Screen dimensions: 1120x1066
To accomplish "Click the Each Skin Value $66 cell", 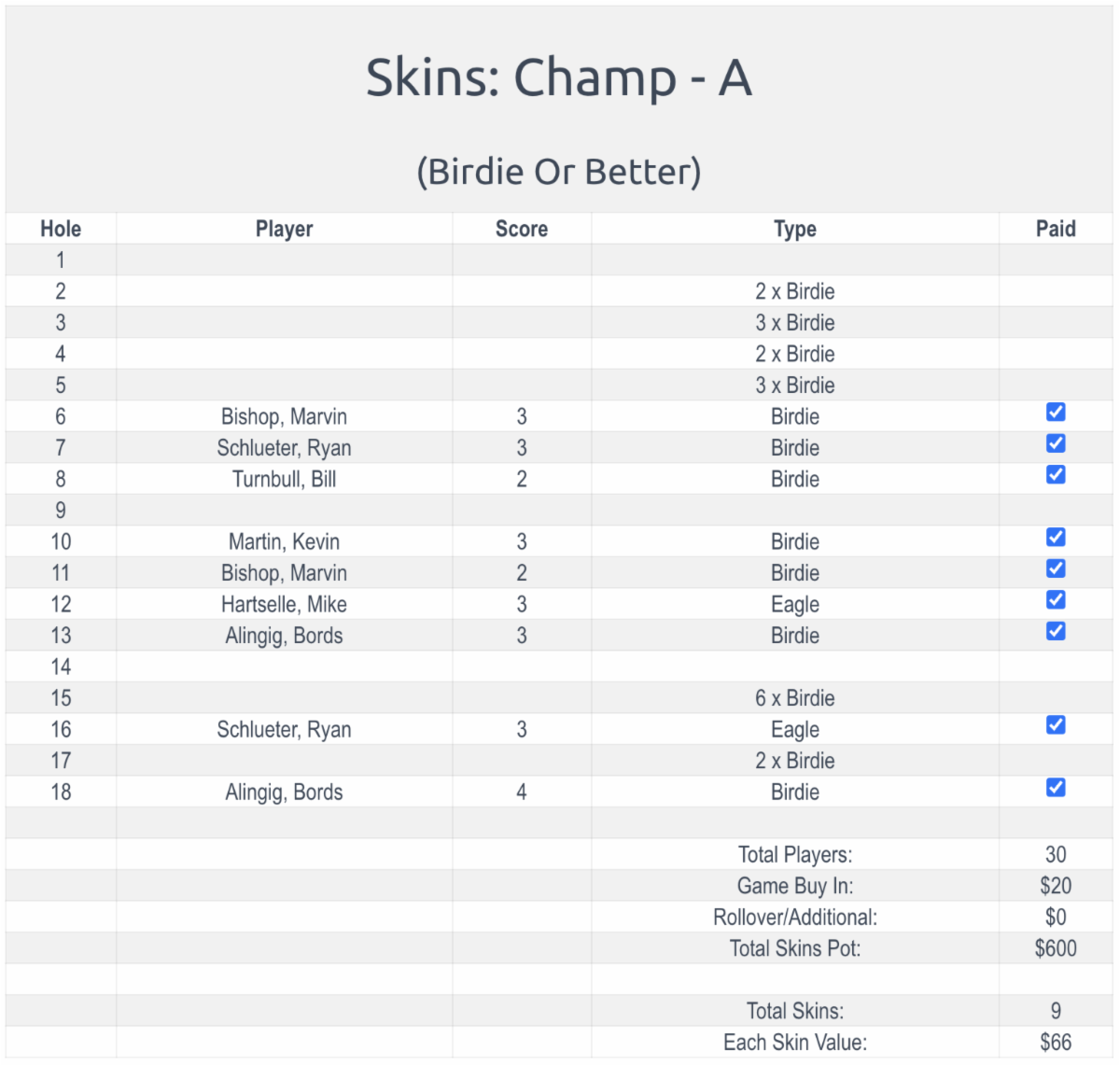I will tap(1056, 1042).
